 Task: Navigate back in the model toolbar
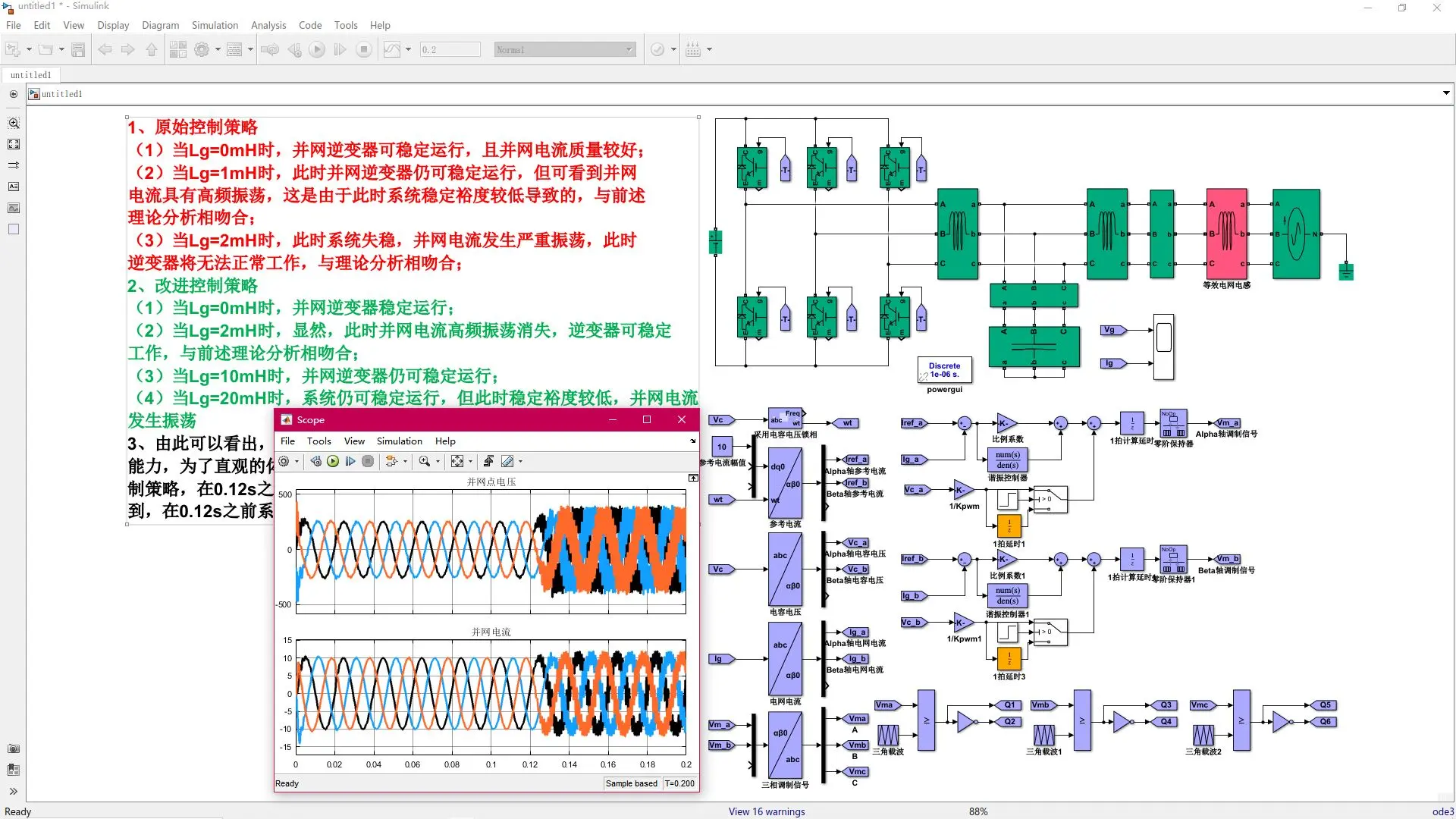(105, 50)
